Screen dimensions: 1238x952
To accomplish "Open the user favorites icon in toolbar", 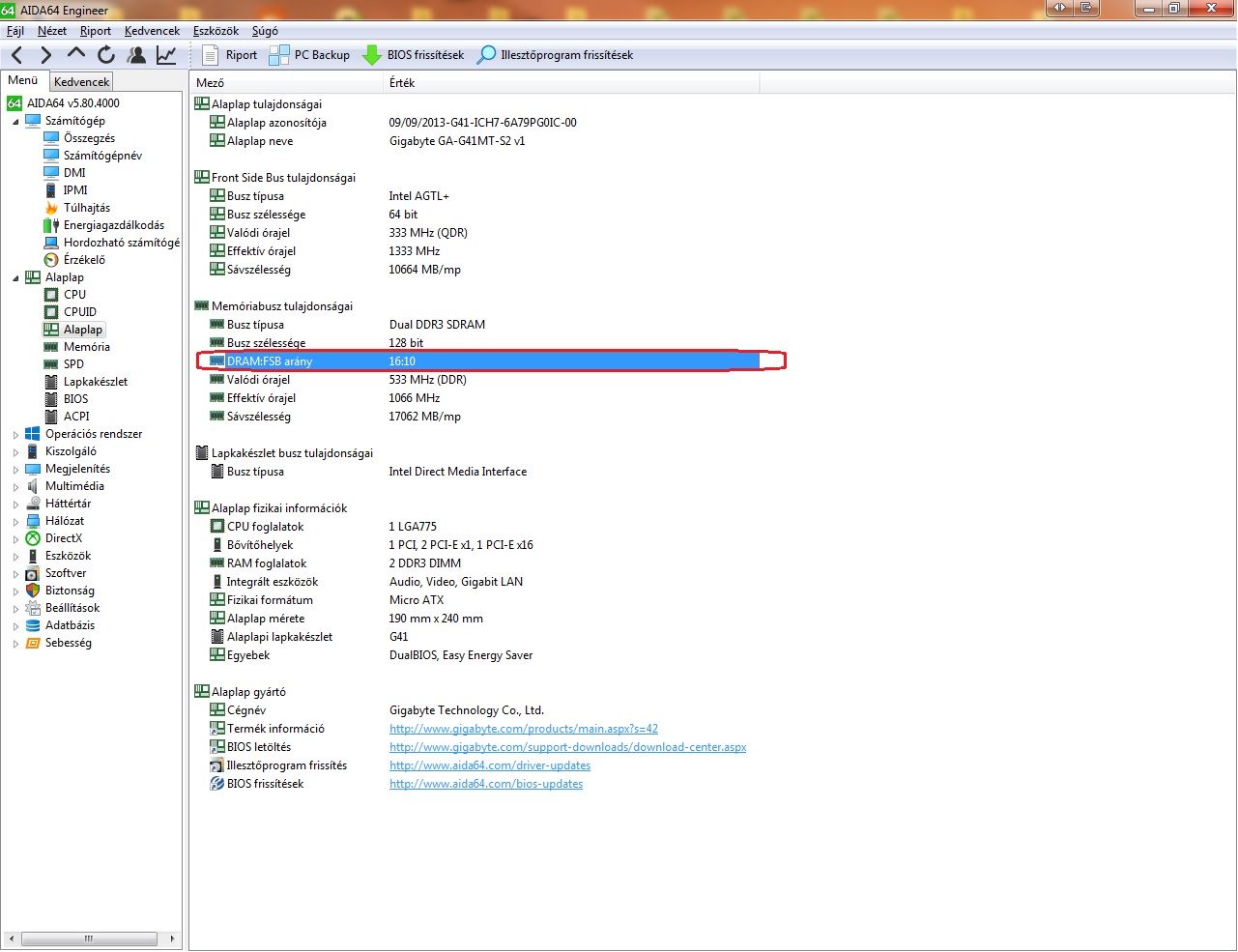I will coord(136,55).
